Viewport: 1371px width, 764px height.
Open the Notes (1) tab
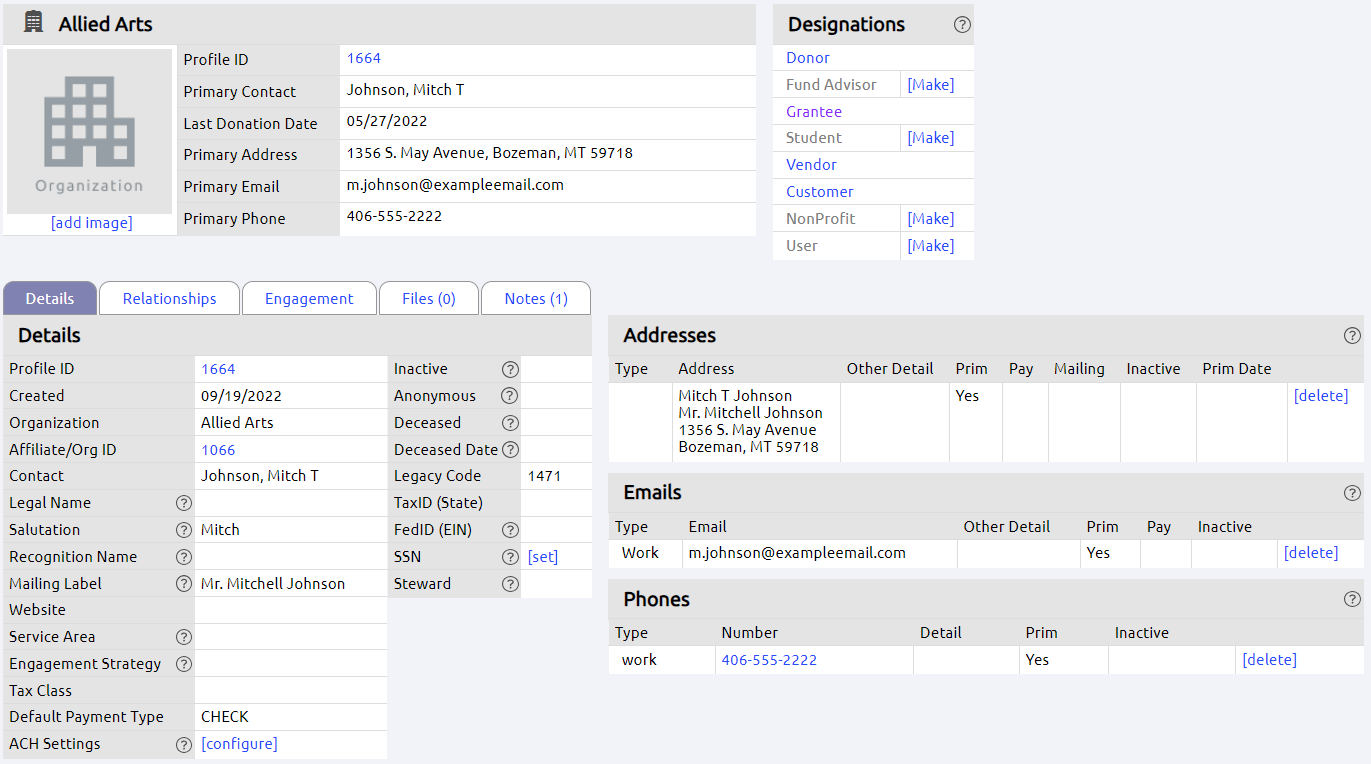[535, 297]
